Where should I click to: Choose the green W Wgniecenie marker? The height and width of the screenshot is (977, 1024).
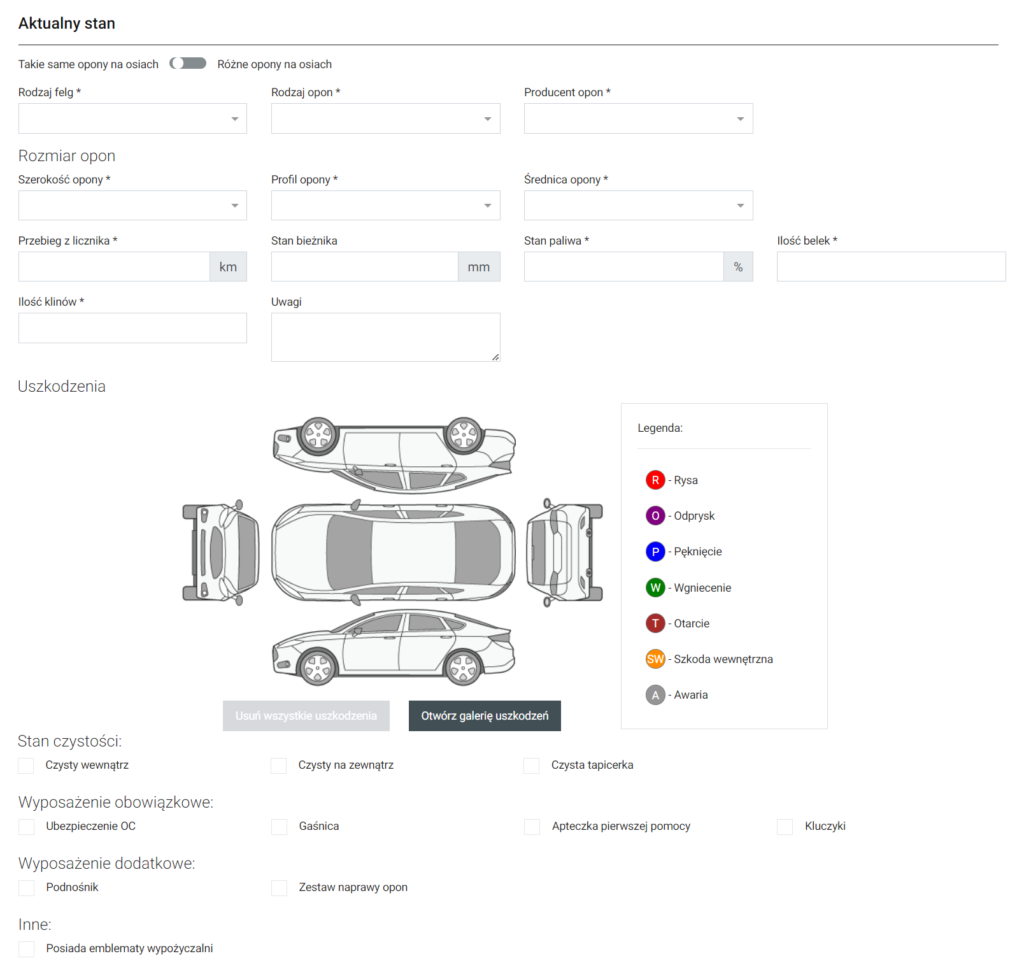pyautogui.click(x=655, y=588)
